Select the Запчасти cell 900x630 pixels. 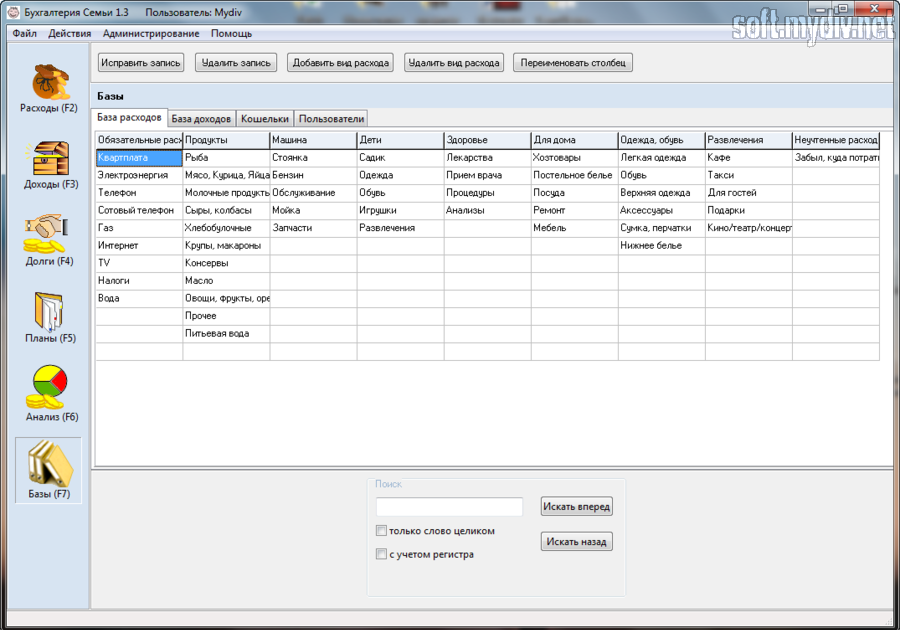(x=313, y=228)
